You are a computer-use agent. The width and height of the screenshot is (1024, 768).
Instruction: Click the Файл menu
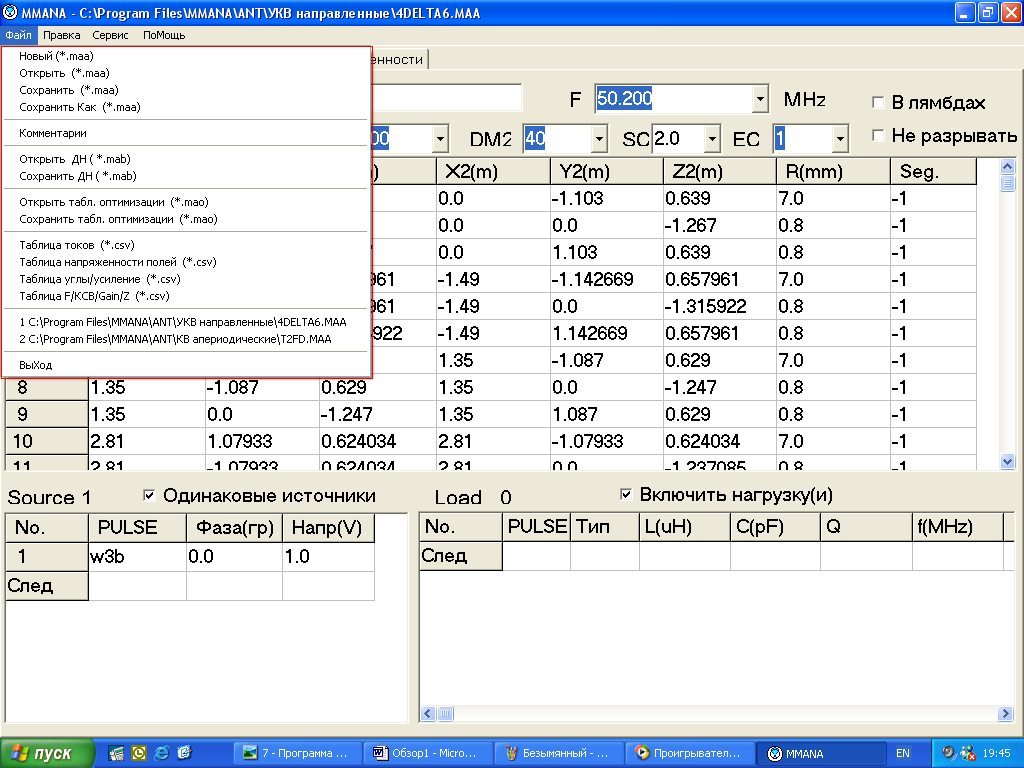19,35
